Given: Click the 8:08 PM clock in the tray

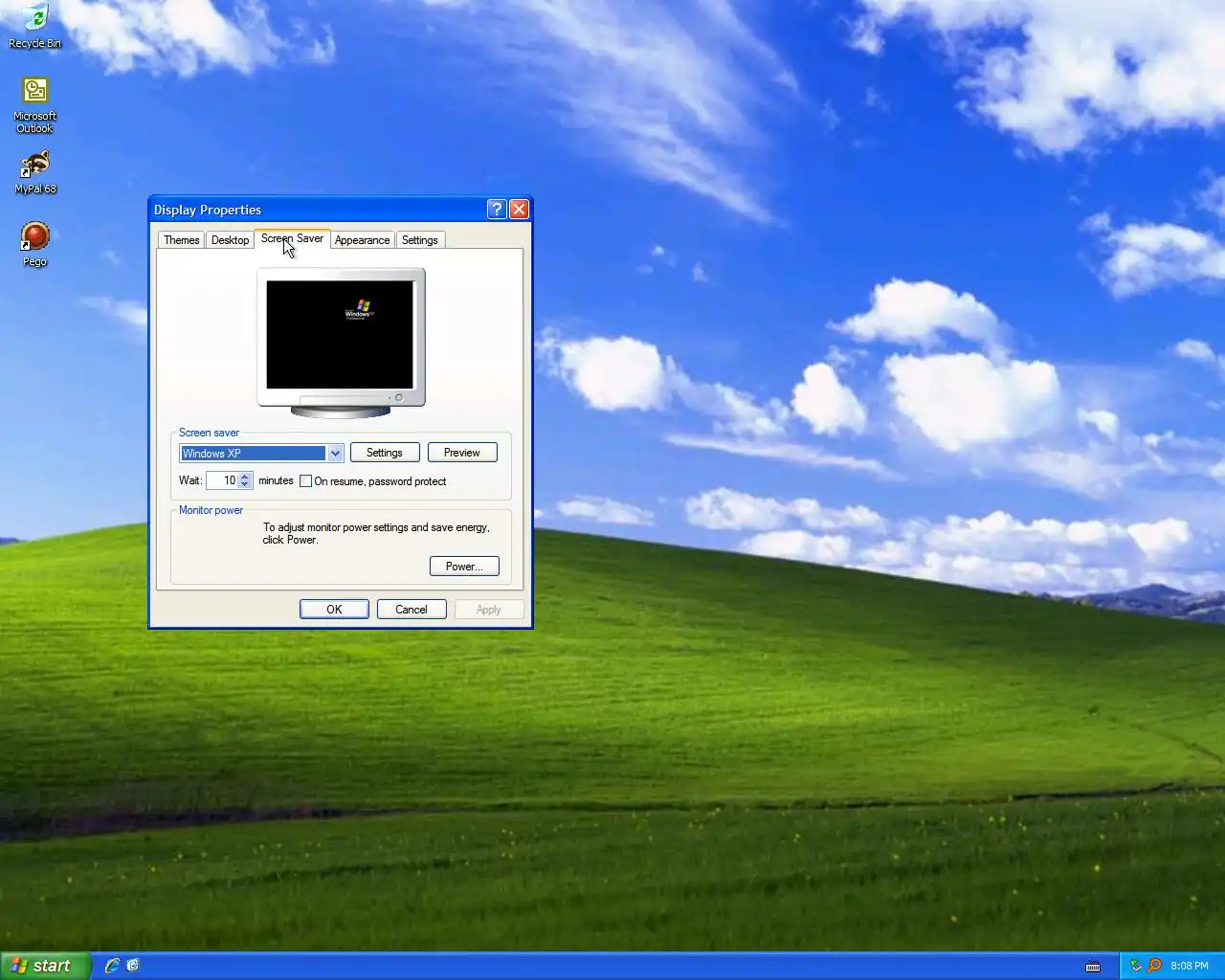Looking at the screenshot, I should pyautogui.click(x=1190, y=966).
